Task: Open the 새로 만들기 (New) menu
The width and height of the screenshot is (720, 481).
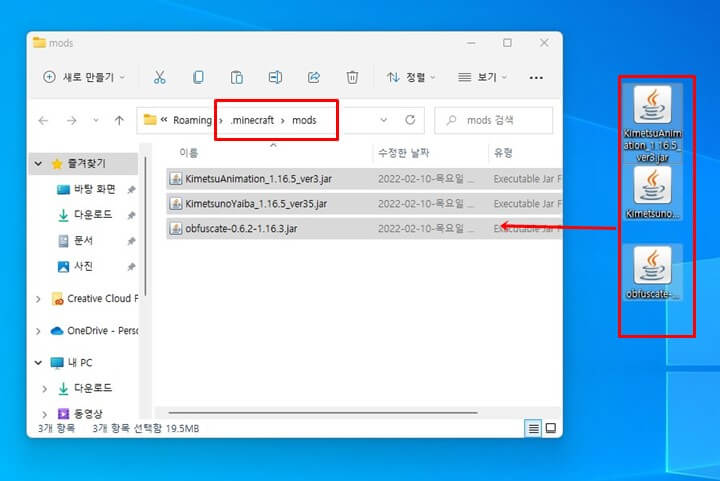Action: pos(84,77)
